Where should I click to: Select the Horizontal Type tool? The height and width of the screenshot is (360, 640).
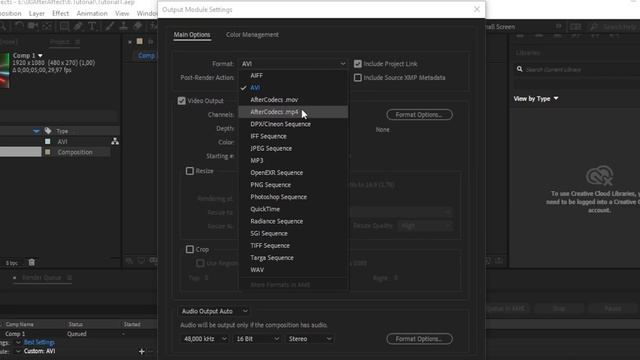[x=92, y=27]
